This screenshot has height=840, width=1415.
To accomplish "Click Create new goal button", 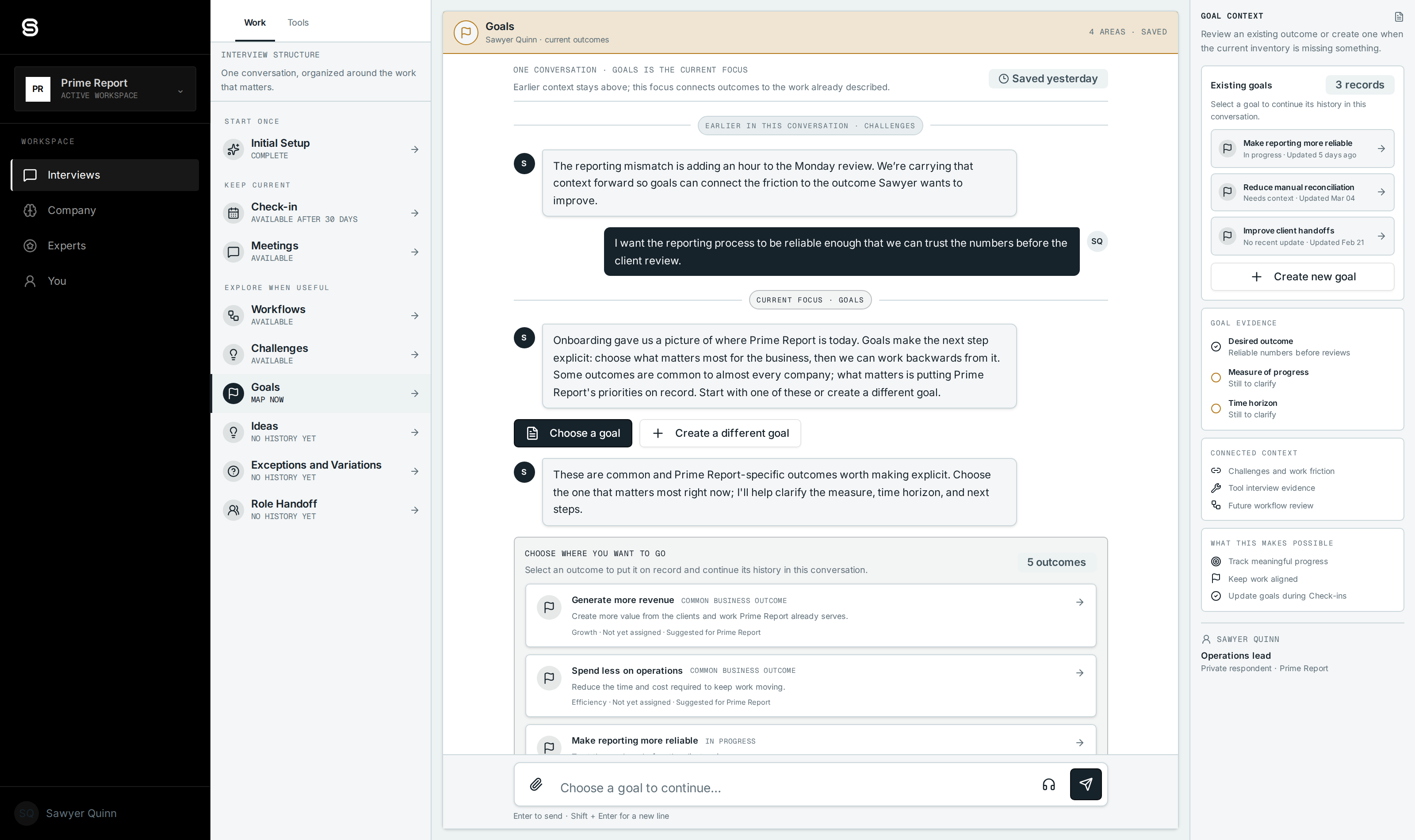I will click(1302, 277).
